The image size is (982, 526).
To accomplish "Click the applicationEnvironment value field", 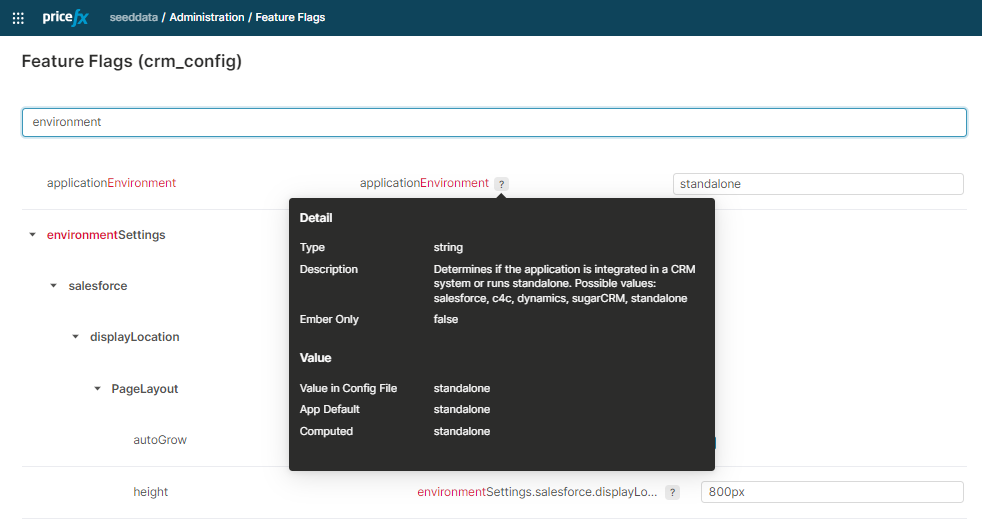I will click(817, 184).
